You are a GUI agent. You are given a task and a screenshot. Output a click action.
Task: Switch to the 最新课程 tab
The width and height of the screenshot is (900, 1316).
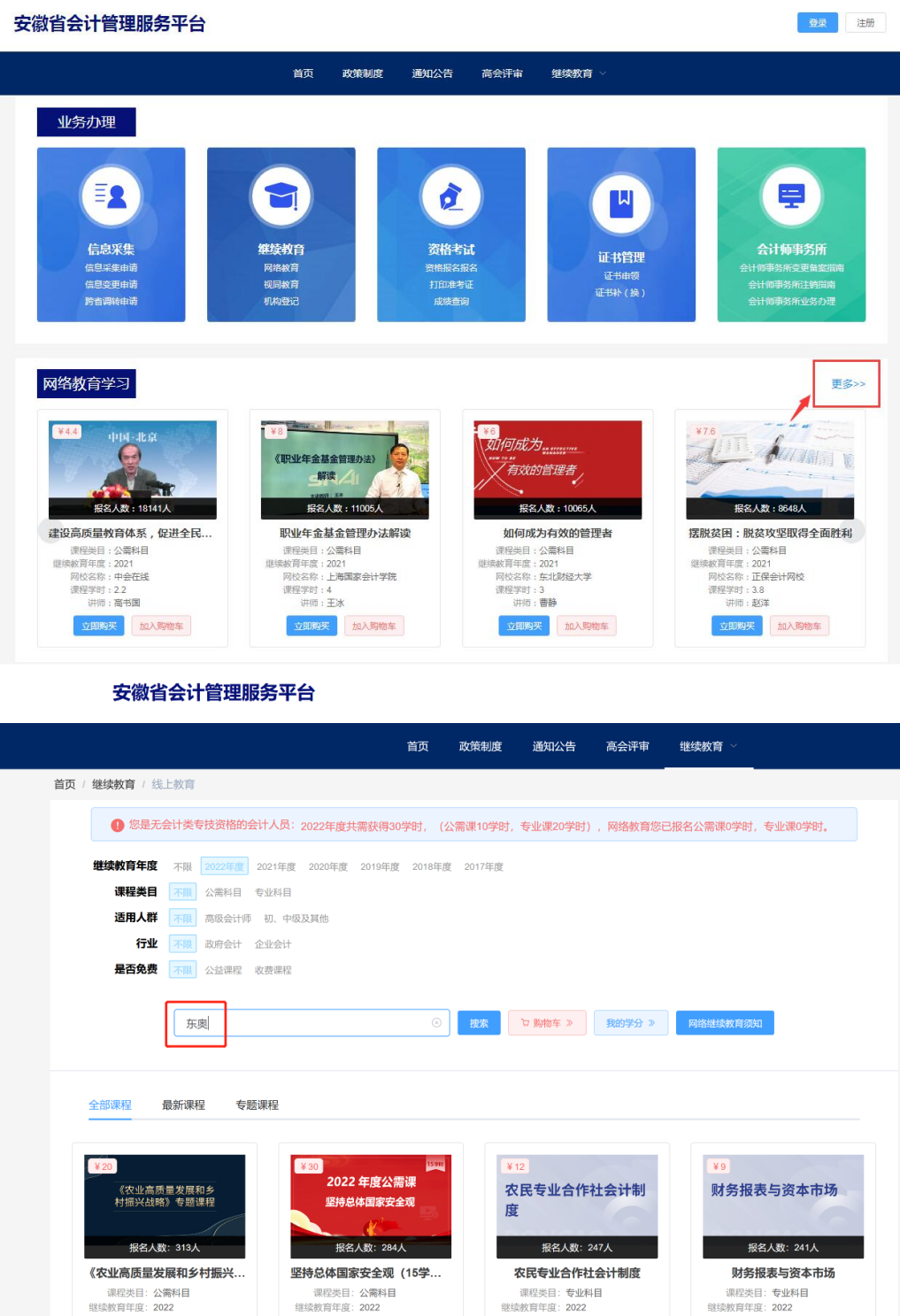coord(183,1105)
